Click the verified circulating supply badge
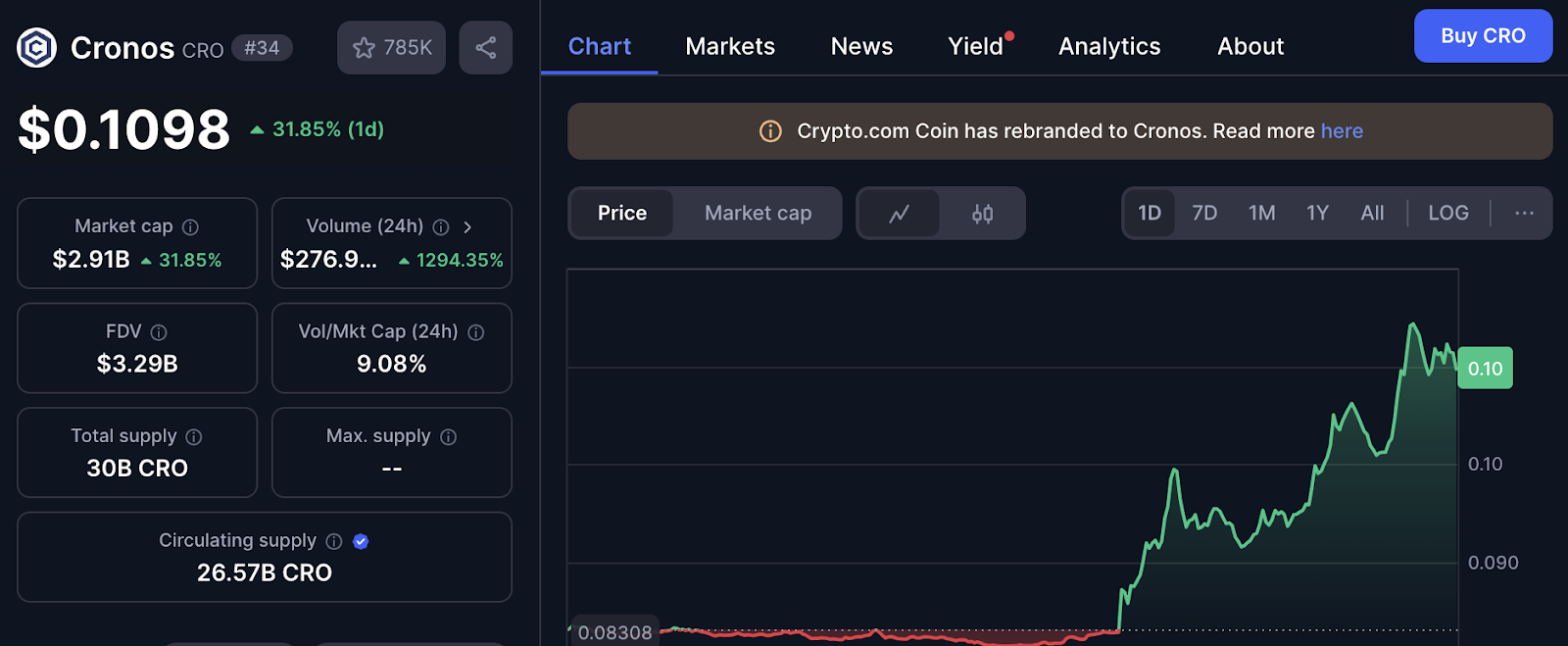The image size is (1568, 646). (x=361, y=541)
